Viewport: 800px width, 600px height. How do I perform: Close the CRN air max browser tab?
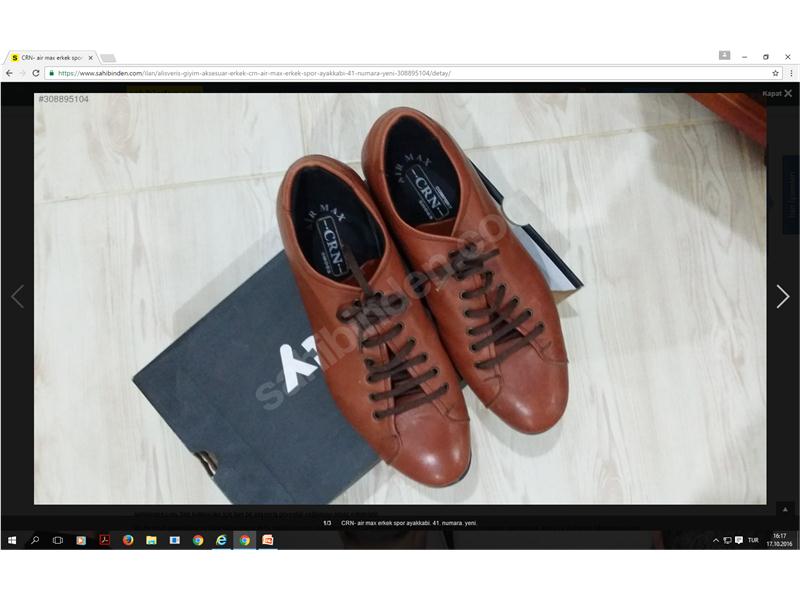click(90, 58)
